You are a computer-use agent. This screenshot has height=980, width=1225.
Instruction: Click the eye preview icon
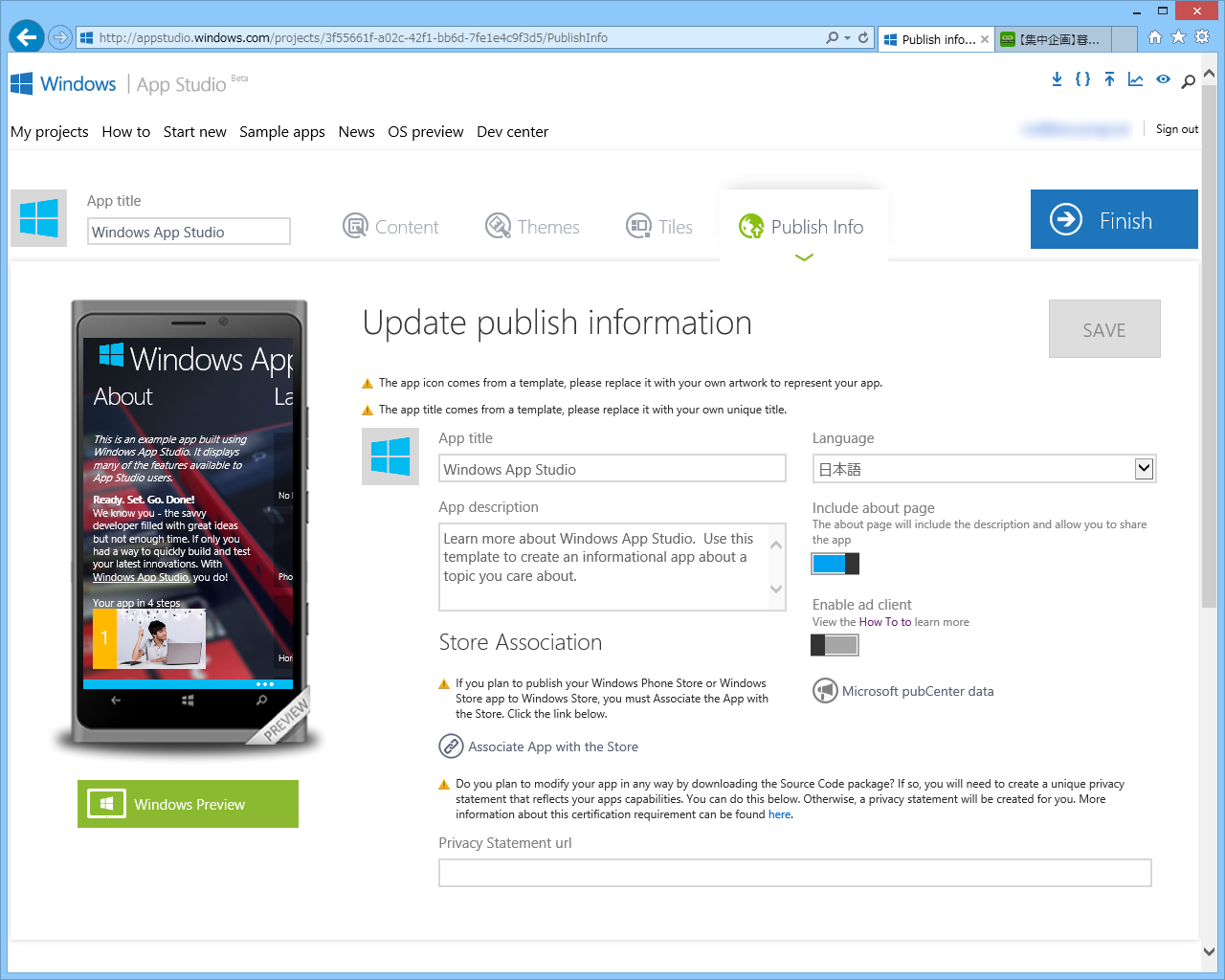[1162, 79]
